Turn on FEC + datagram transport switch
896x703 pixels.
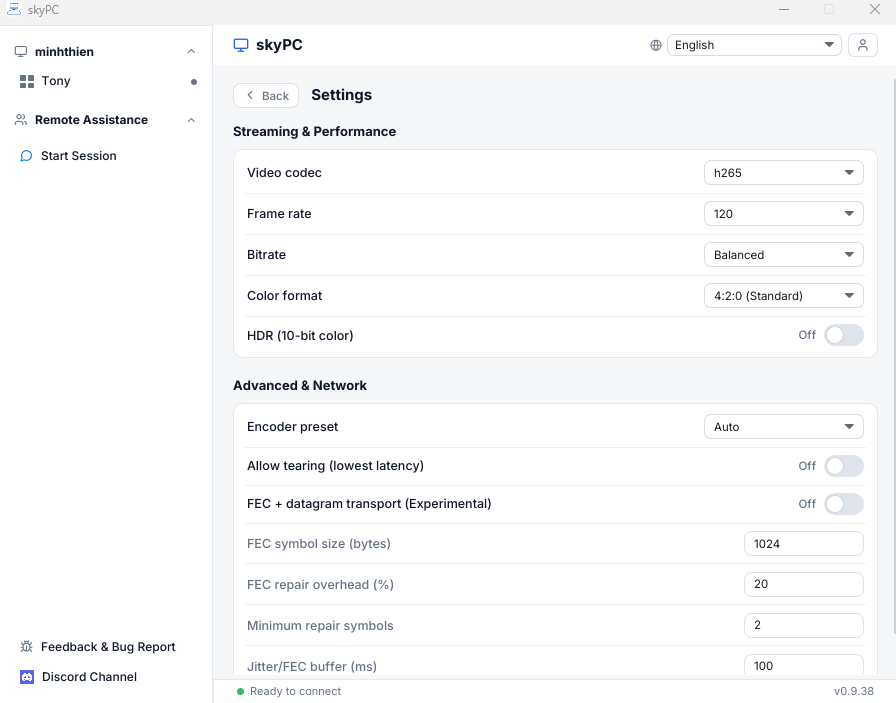click(843, 504)
